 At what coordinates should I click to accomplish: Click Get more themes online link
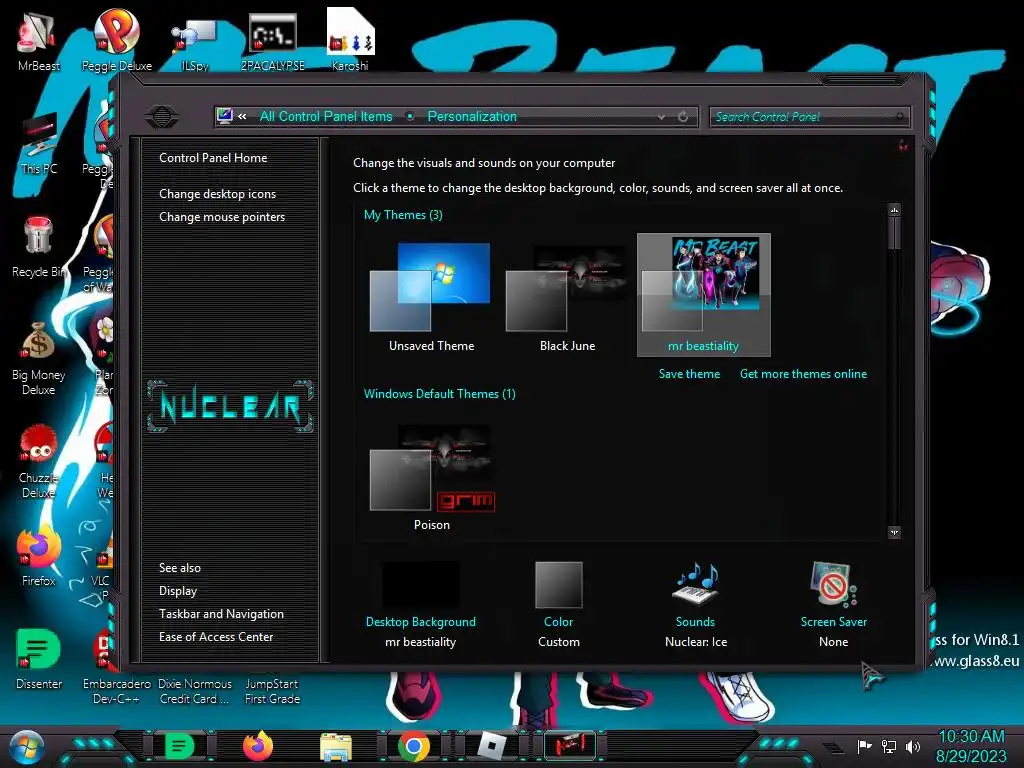pyautogui.click(x=803, y=374)
